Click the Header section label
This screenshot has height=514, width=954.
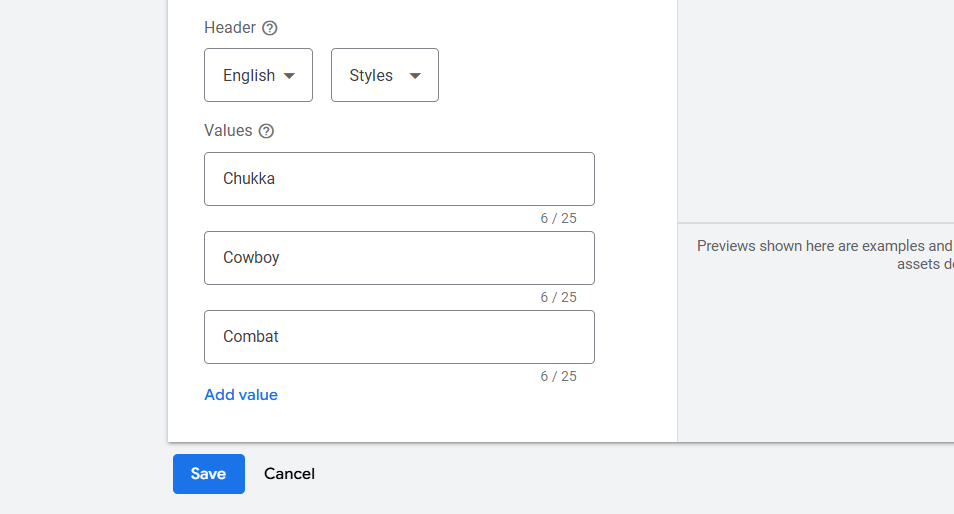coord(230,28)
